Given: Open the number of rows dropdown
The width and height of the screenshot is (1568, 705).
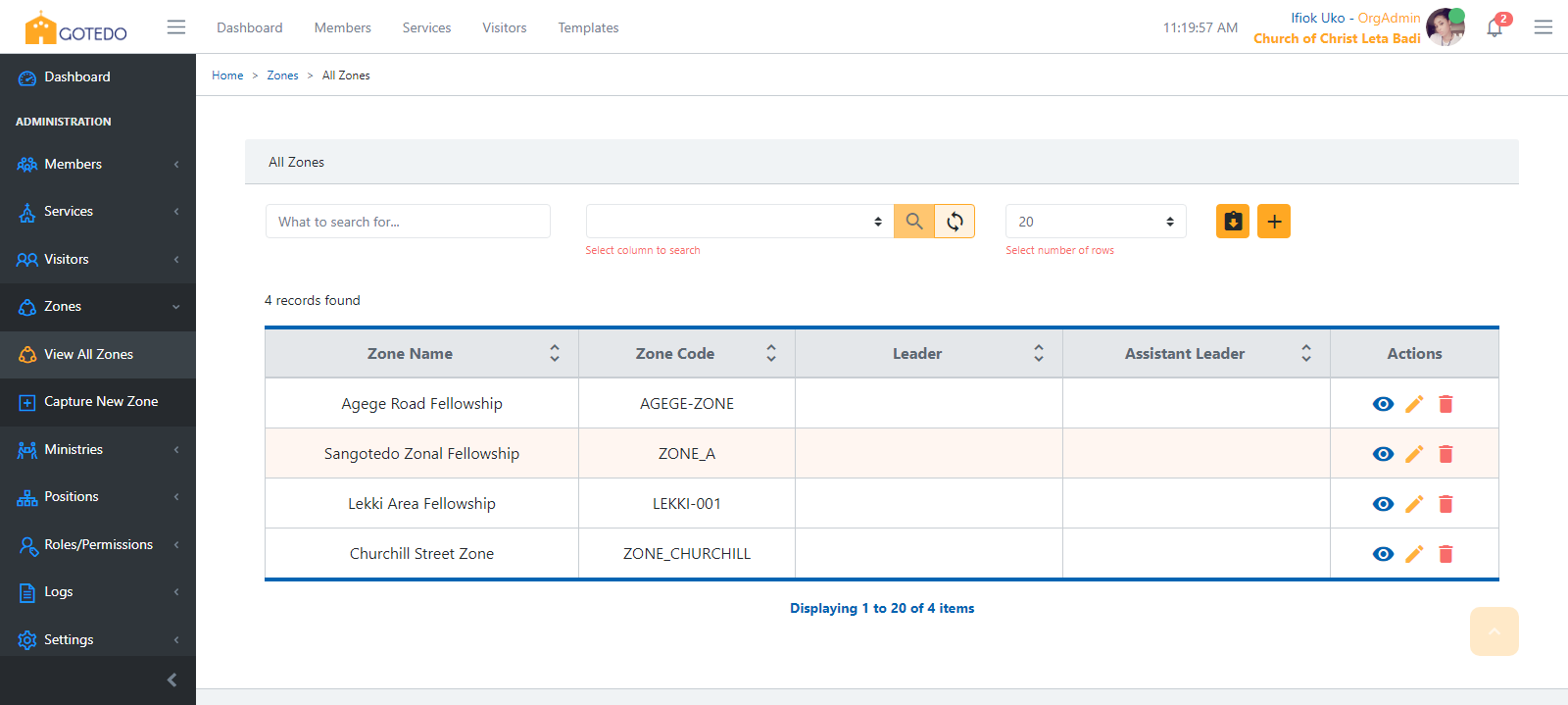Looking at the screenshot, I should [x=1095, y=222].
